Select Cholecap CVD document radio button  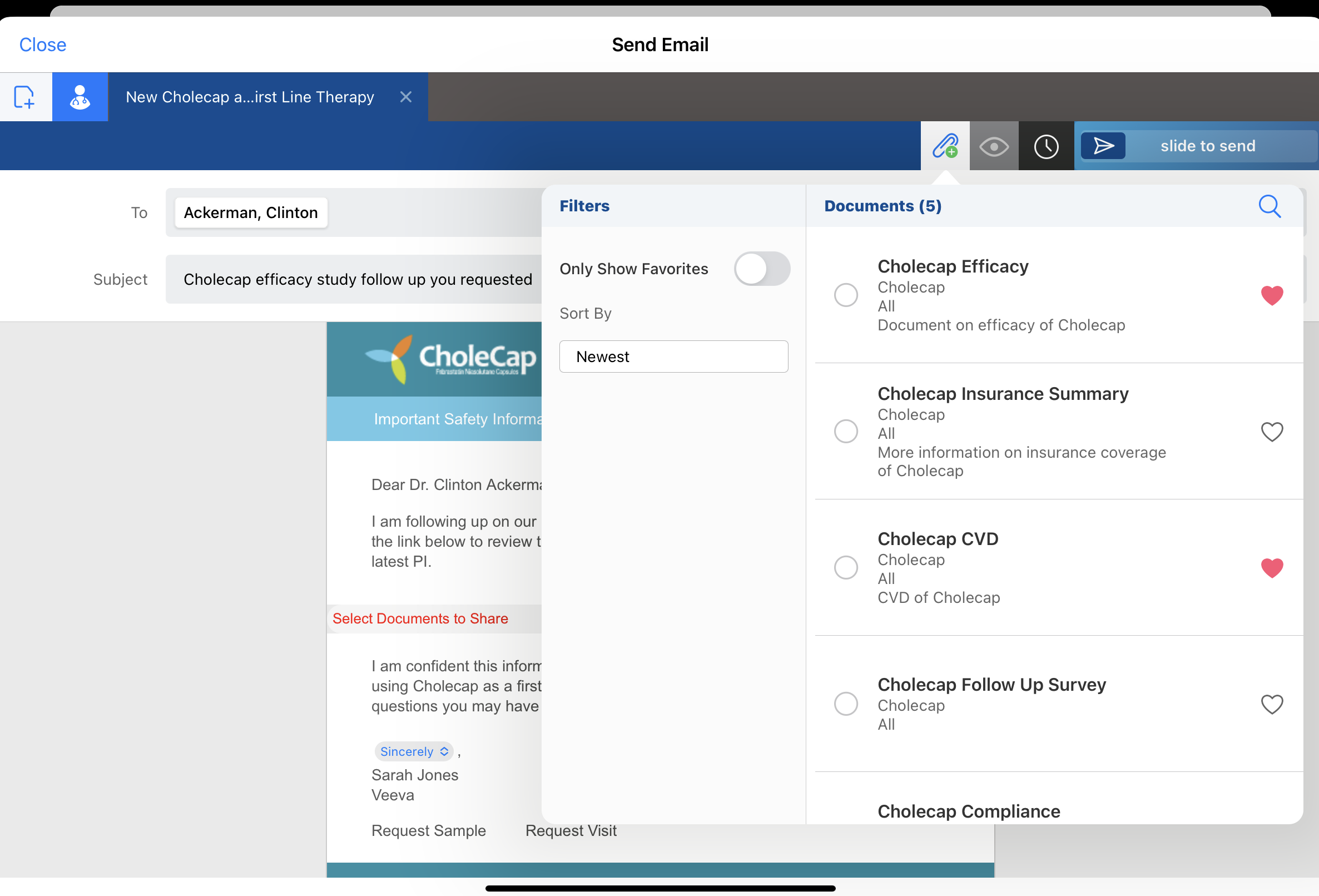click(x=846, y=568)
